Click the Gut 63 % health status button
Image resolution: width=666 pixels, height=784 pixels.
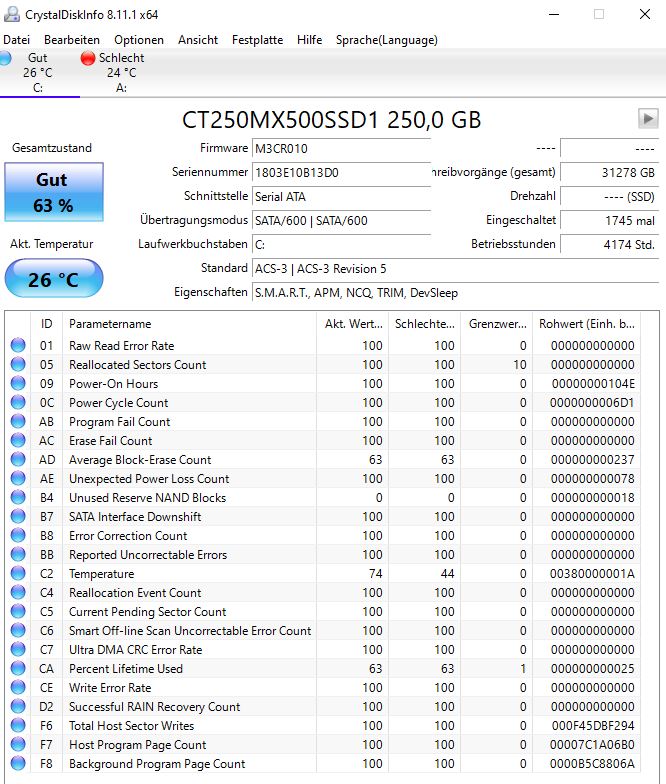54,192
